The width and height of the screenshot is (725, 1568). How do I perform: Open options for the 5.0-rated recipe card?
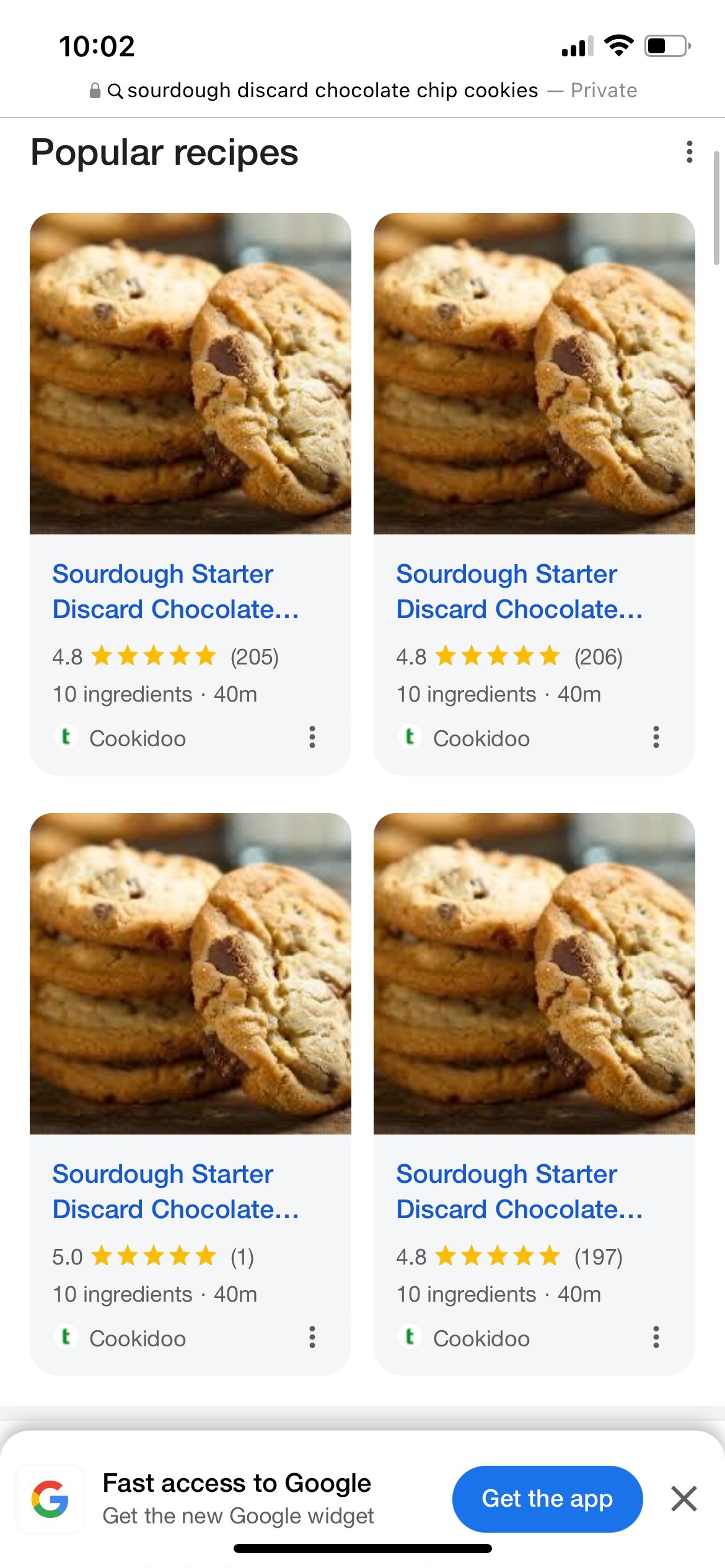[312, 1337]
